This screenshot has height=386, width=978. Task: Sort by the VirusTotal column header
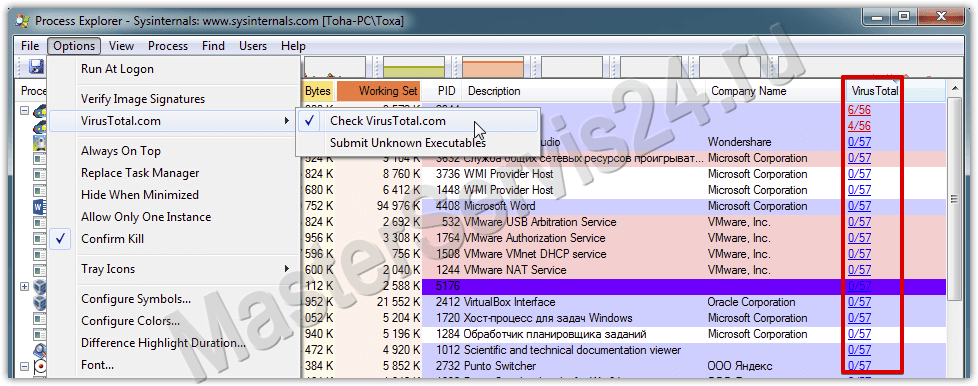pos(874,91)
